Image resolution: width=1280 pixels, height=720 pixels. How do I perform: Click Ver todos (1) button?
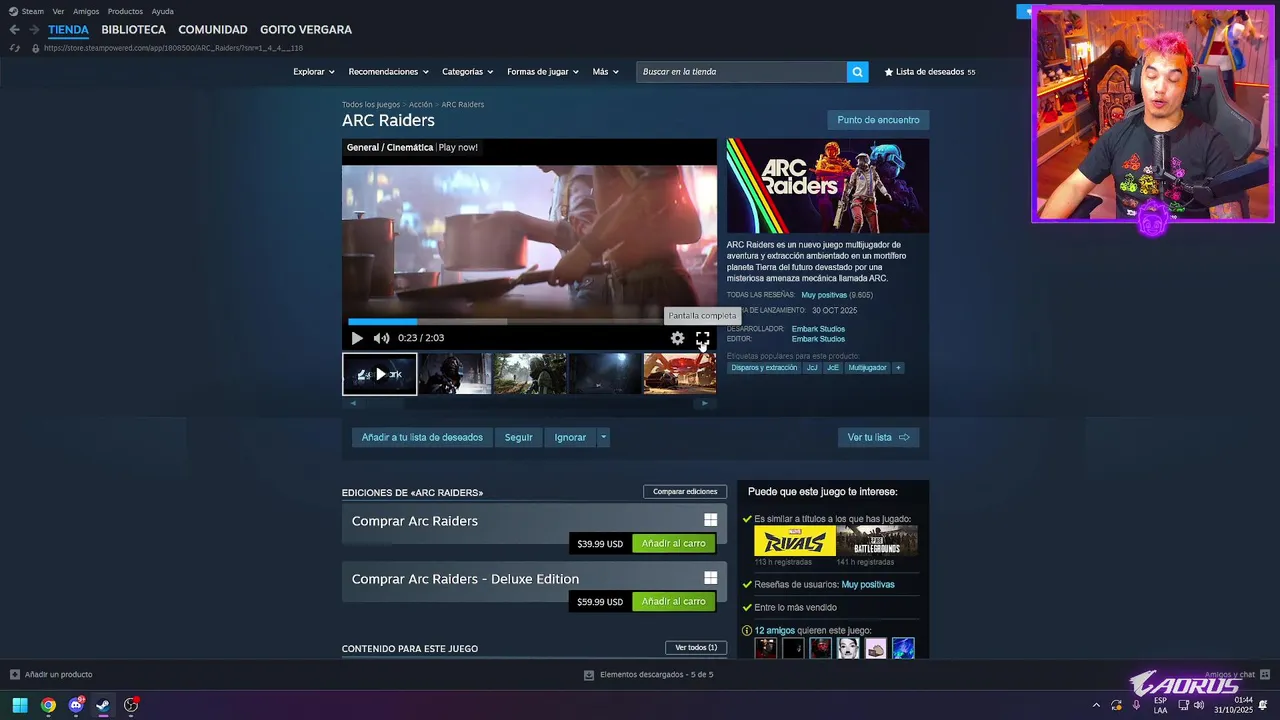pos(696,648)
